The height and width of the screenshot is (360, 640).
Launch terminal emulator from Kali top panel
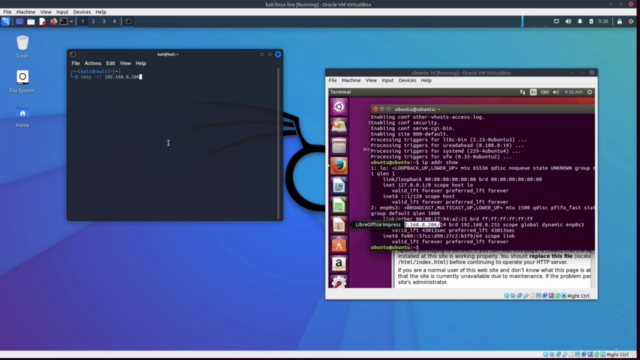[64, 21]
